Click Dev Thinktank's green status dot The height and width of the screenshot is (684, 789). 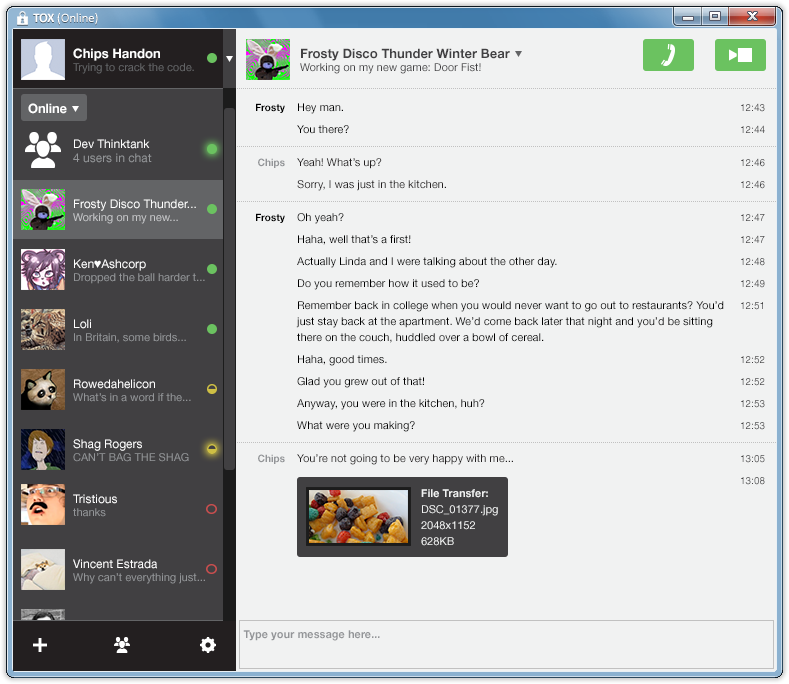(212, 149)
